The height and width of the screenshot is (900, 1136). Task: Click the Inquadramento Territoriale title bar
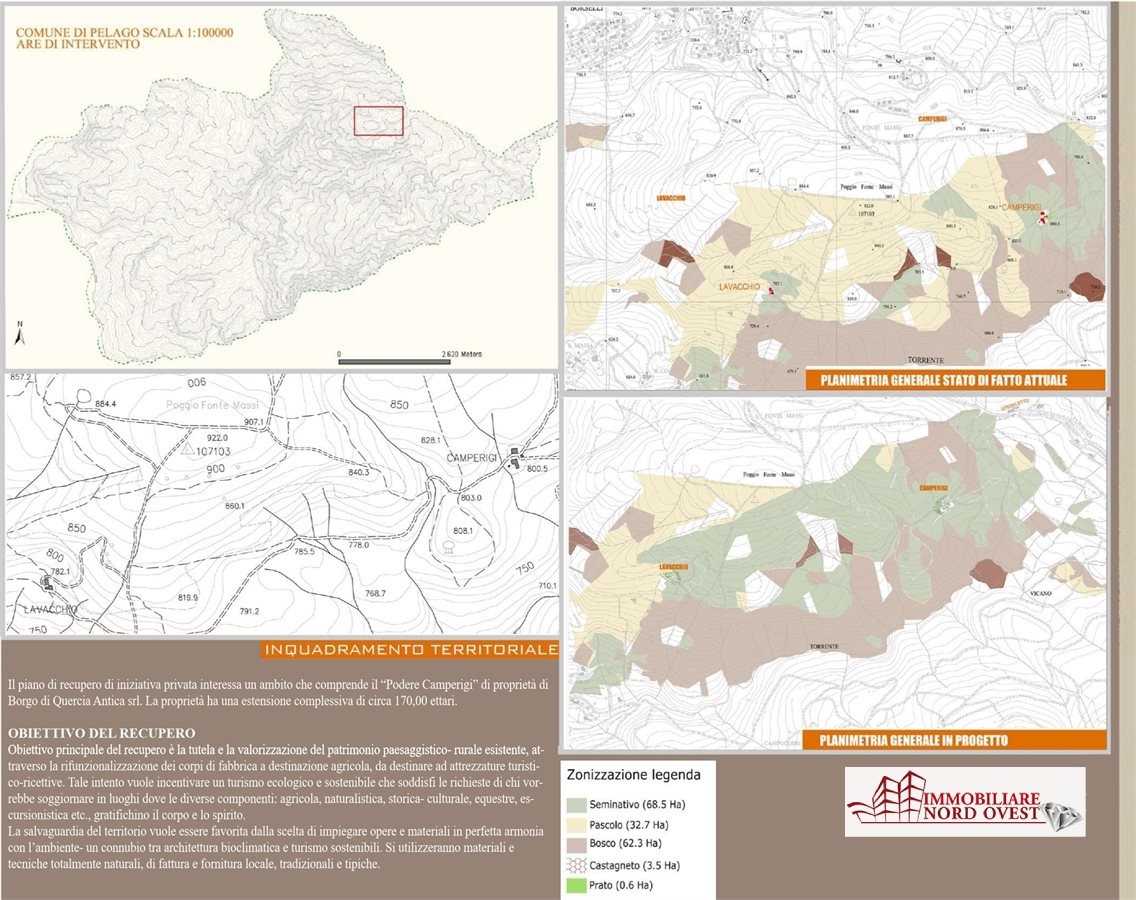tap(410, 650)
